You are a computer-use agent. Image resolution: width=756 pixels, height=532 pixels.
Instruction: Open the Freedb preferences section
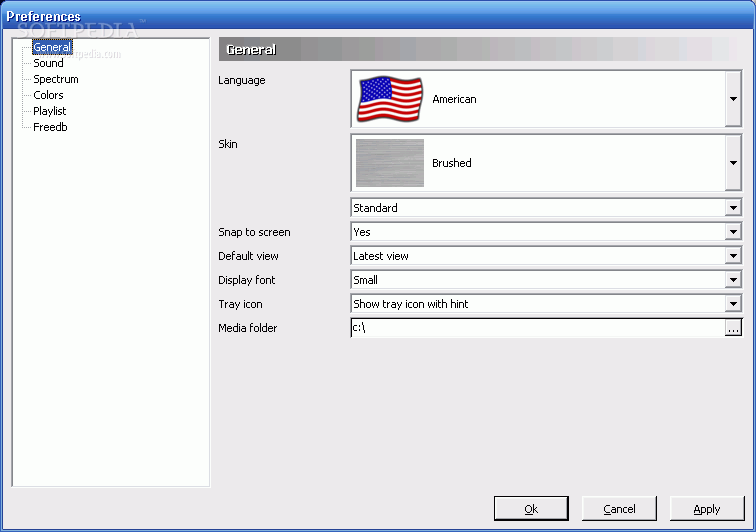coord(50,127)
